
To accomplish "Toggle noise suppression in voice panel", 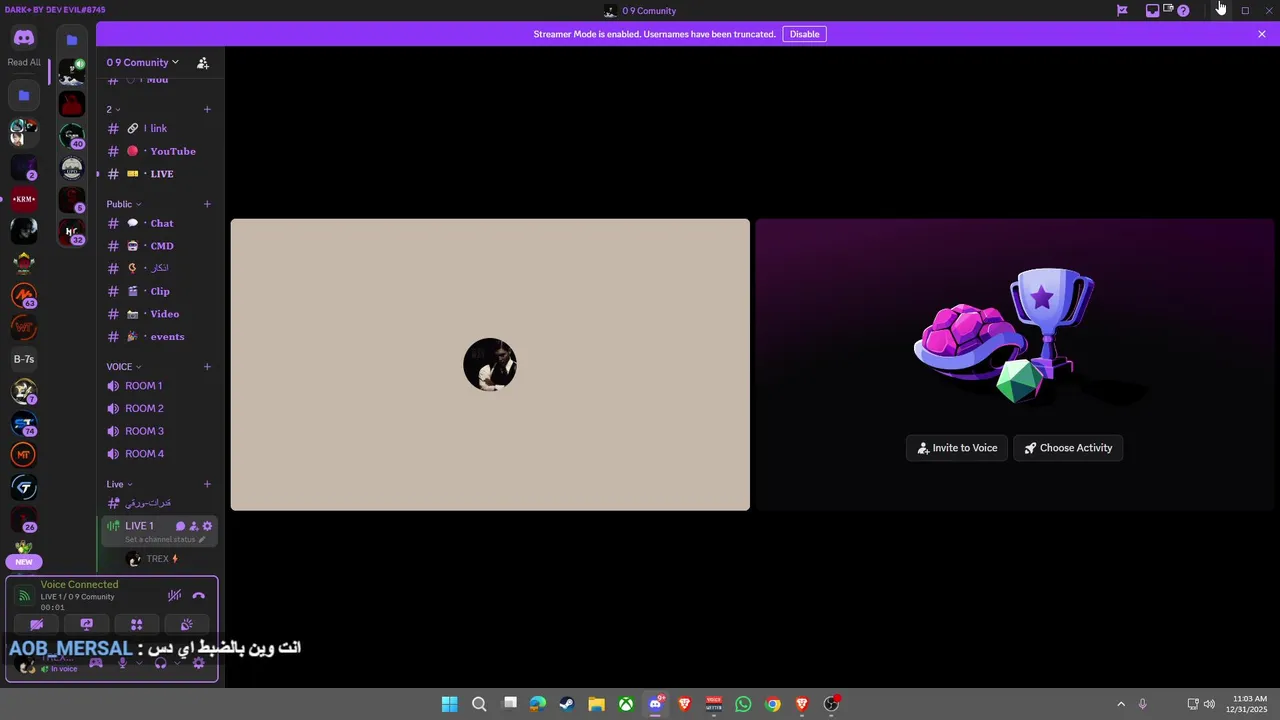I will pos(174,595).
